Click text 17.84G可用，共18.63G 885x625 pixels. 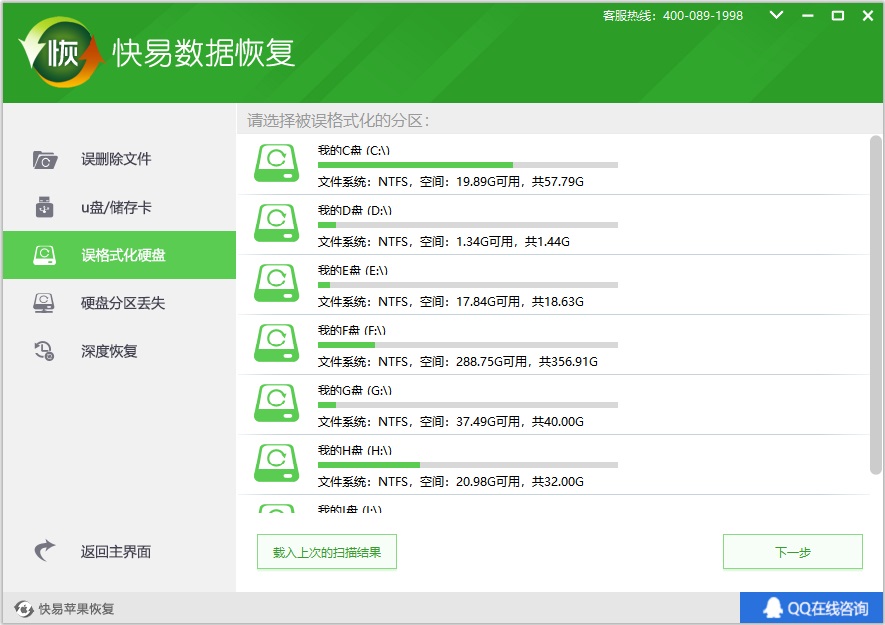coord(520,301)
